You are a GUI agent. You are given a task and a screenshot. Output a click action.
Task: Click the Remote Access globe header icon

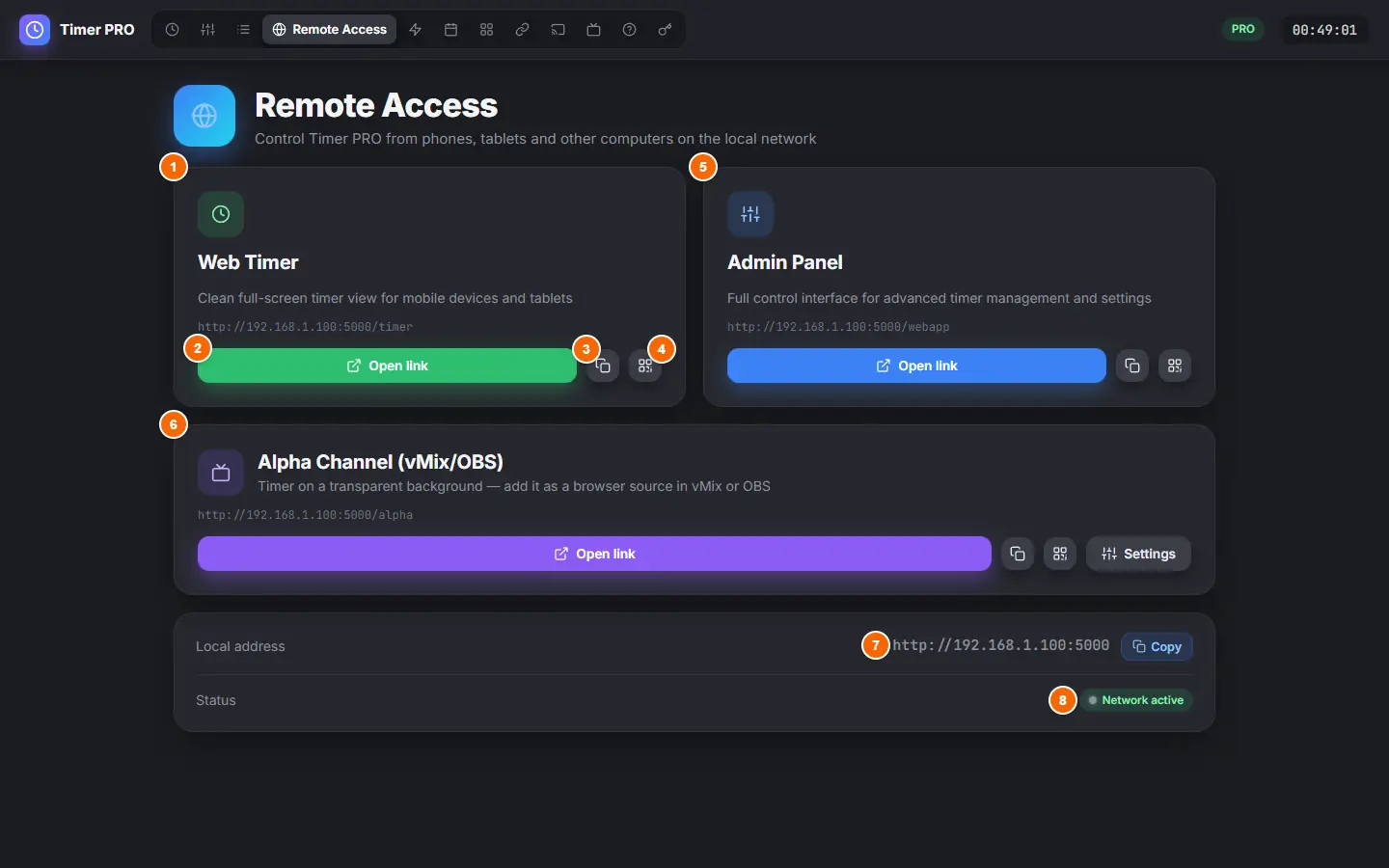tap(204, 116)
